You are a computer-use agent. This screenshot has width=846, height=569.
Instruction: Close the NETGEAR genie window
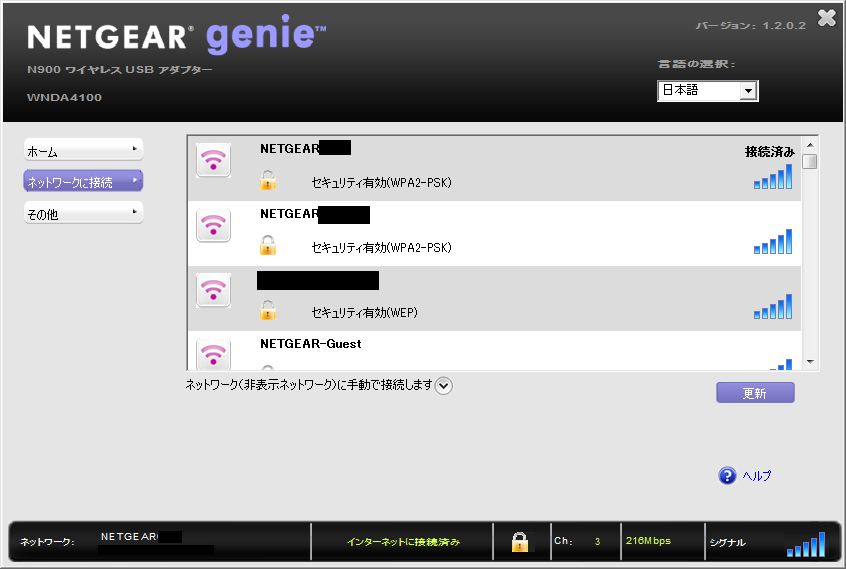point(826,17)
